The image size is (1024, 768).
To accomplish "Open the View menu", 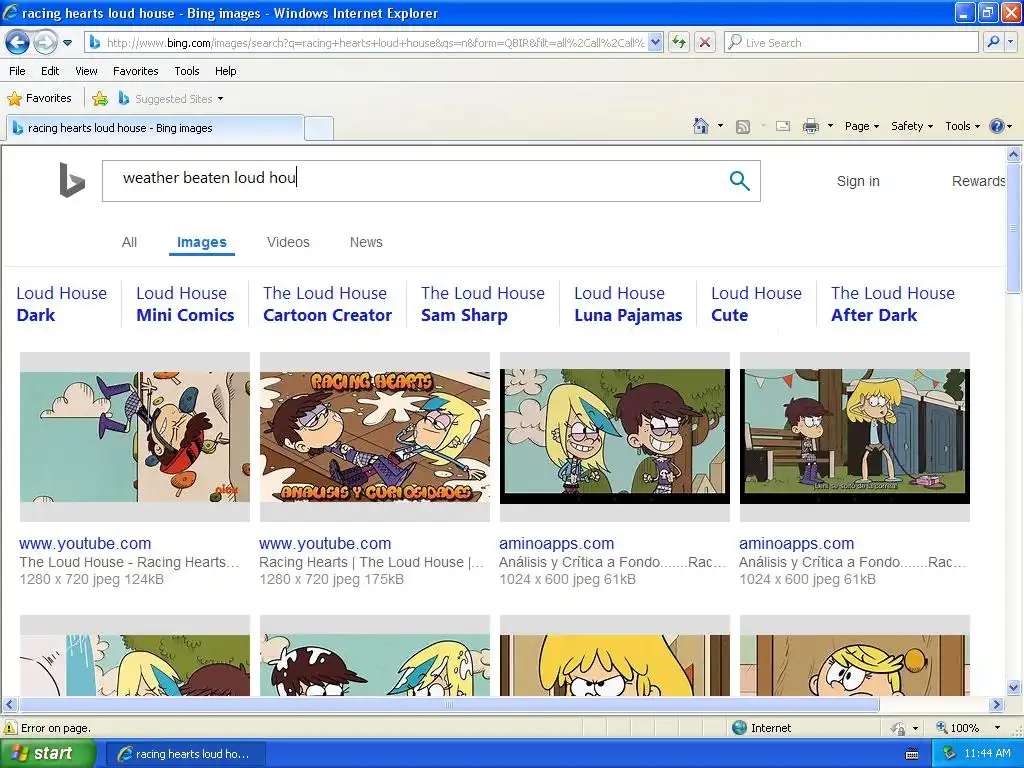I will click(x=86, y=71).
